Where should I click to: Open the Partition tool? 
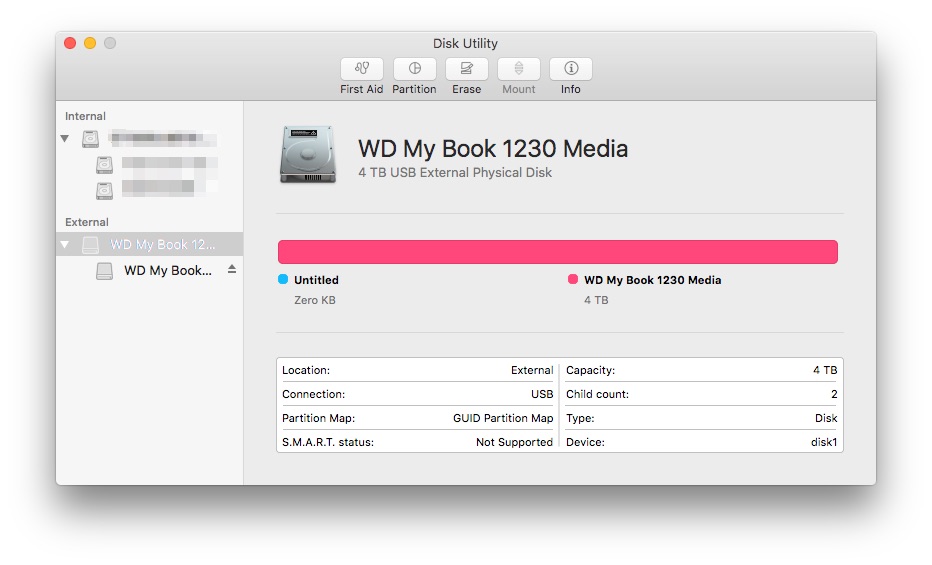tap(414, 69)
